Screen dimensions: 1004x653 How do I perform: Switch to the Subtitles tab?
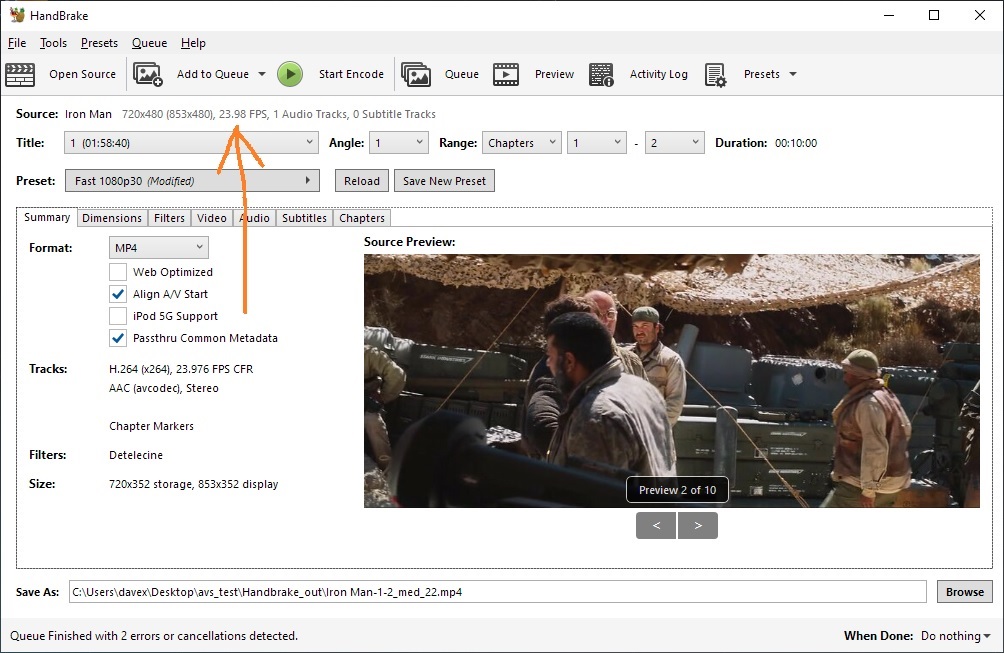pos(304,218)
